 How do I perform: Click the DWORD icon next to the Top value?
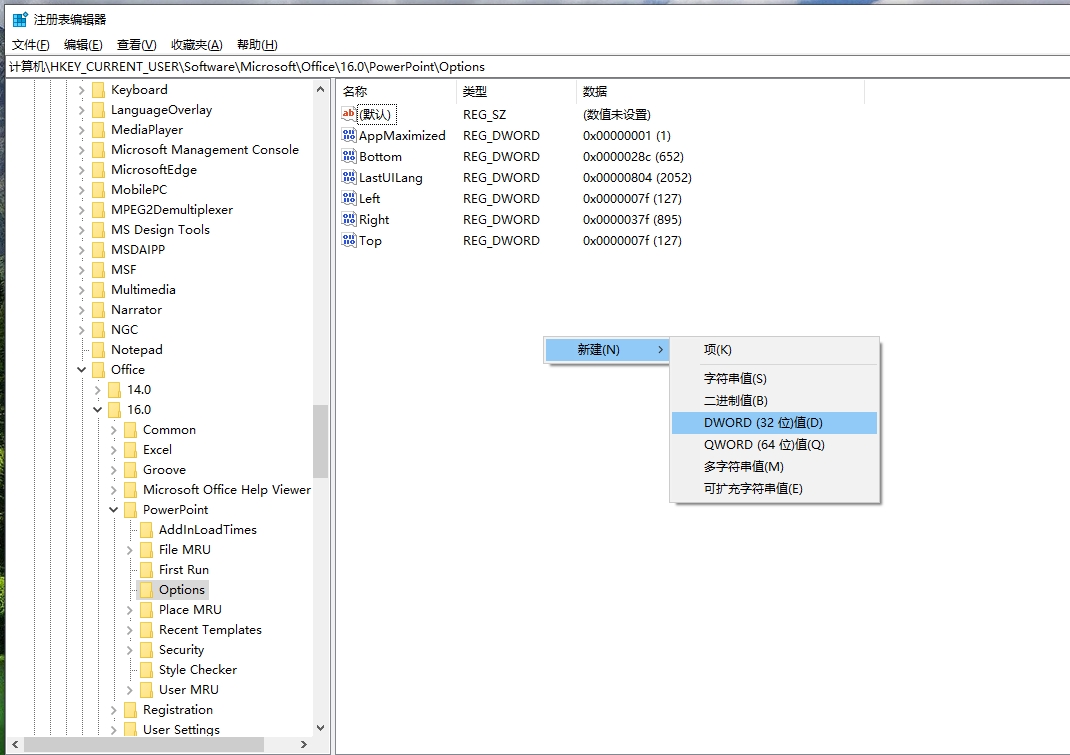pos(348,240)
